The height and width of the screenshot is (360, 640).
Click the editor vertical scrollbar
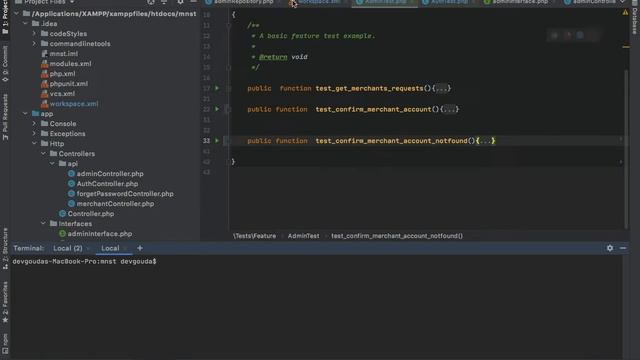click(x=626, y=149)
